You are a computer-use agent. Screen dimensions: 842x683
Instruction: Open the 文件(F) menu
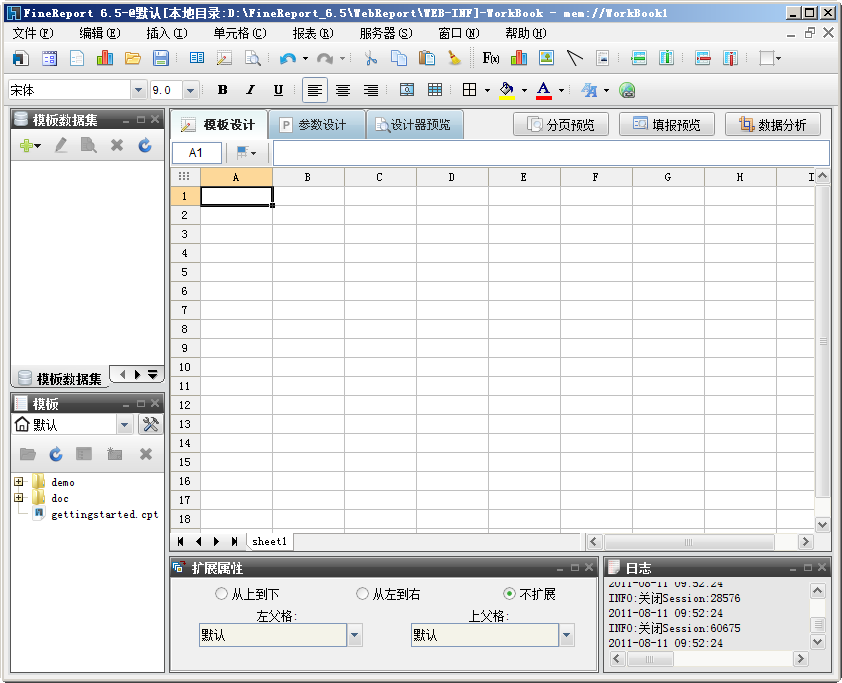pos(33,33)
